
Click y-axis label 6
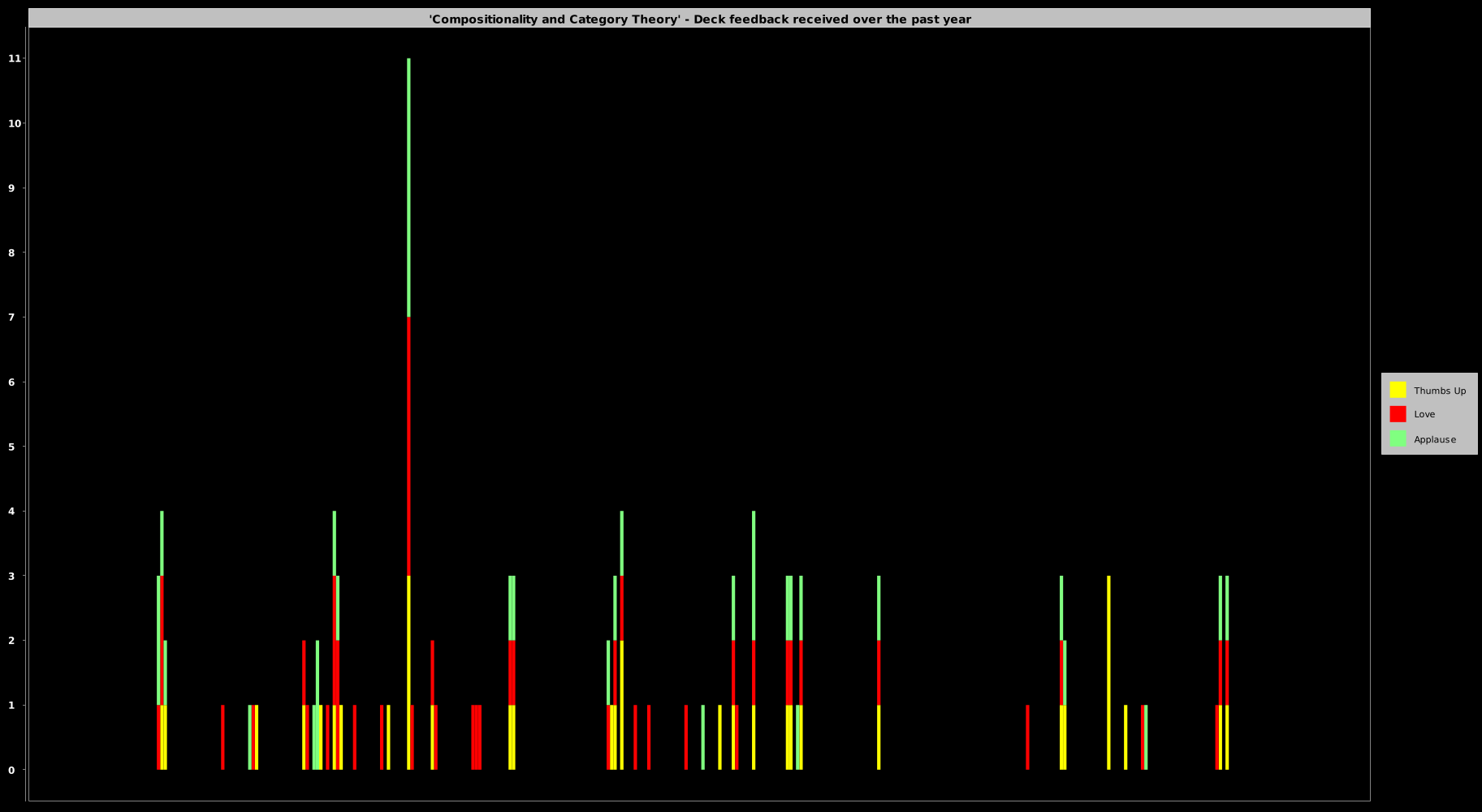pyautogui.click(x=11, y=382)
